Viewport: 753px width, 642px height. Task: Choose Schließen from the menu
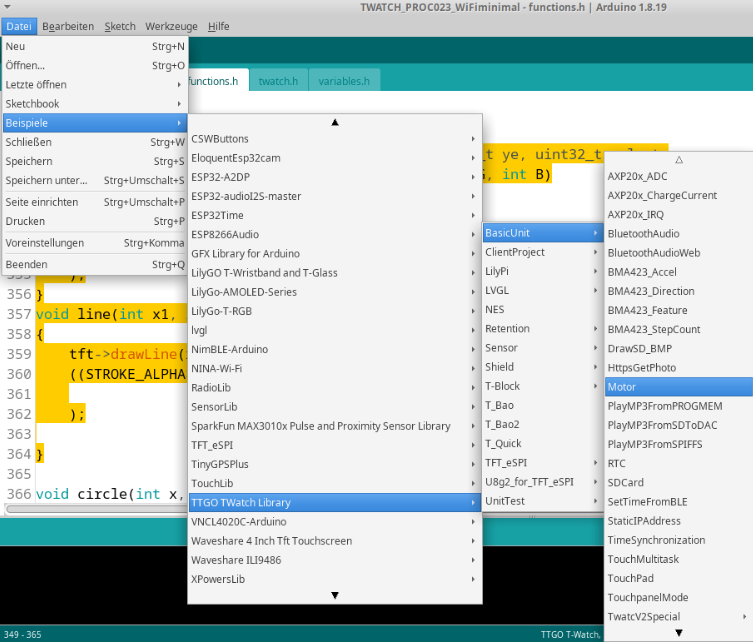click(x=95, y=142)
